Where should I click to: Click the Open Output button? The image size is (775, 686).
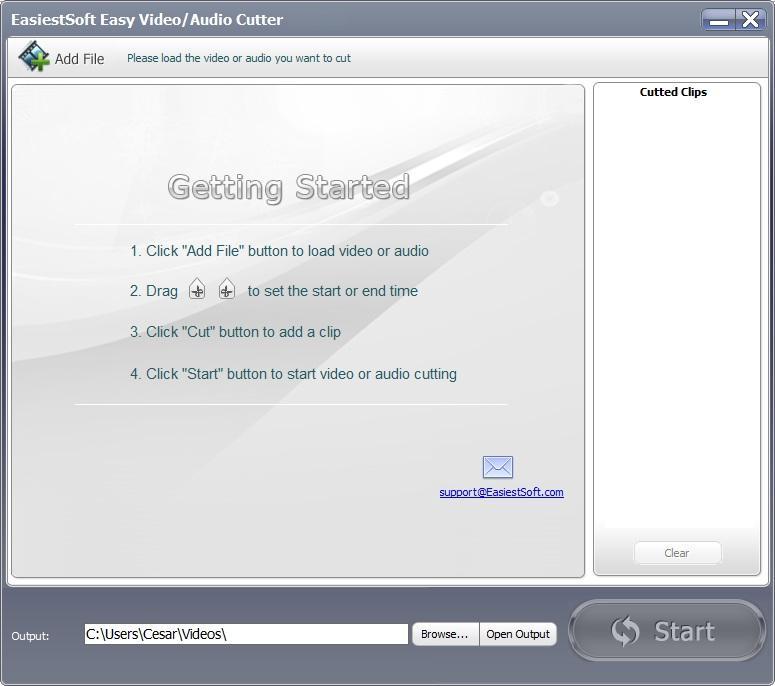click(x=518, y=634)
